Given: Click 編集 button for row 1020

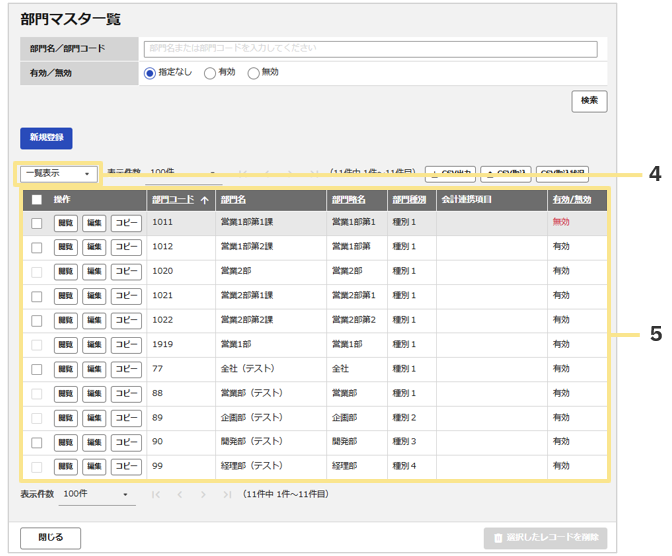Looking at the screenshot, I should [94, 272].
